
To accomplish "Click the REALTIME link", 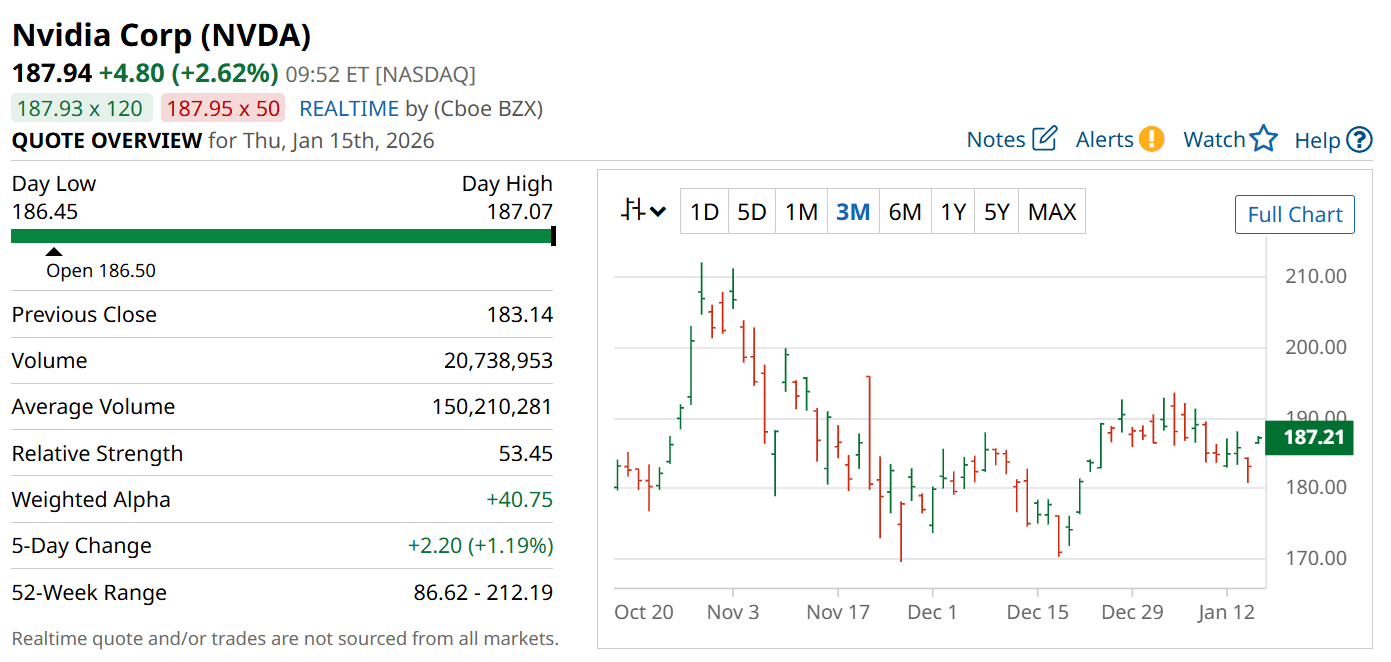I will (x=350, y=108).
